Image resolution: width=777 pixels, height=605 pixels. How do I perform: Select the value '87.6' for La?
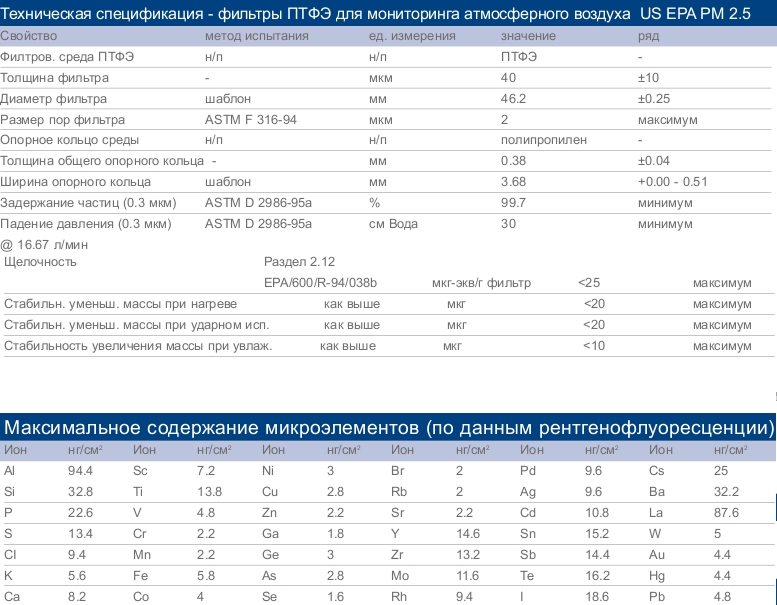(726, 513)
